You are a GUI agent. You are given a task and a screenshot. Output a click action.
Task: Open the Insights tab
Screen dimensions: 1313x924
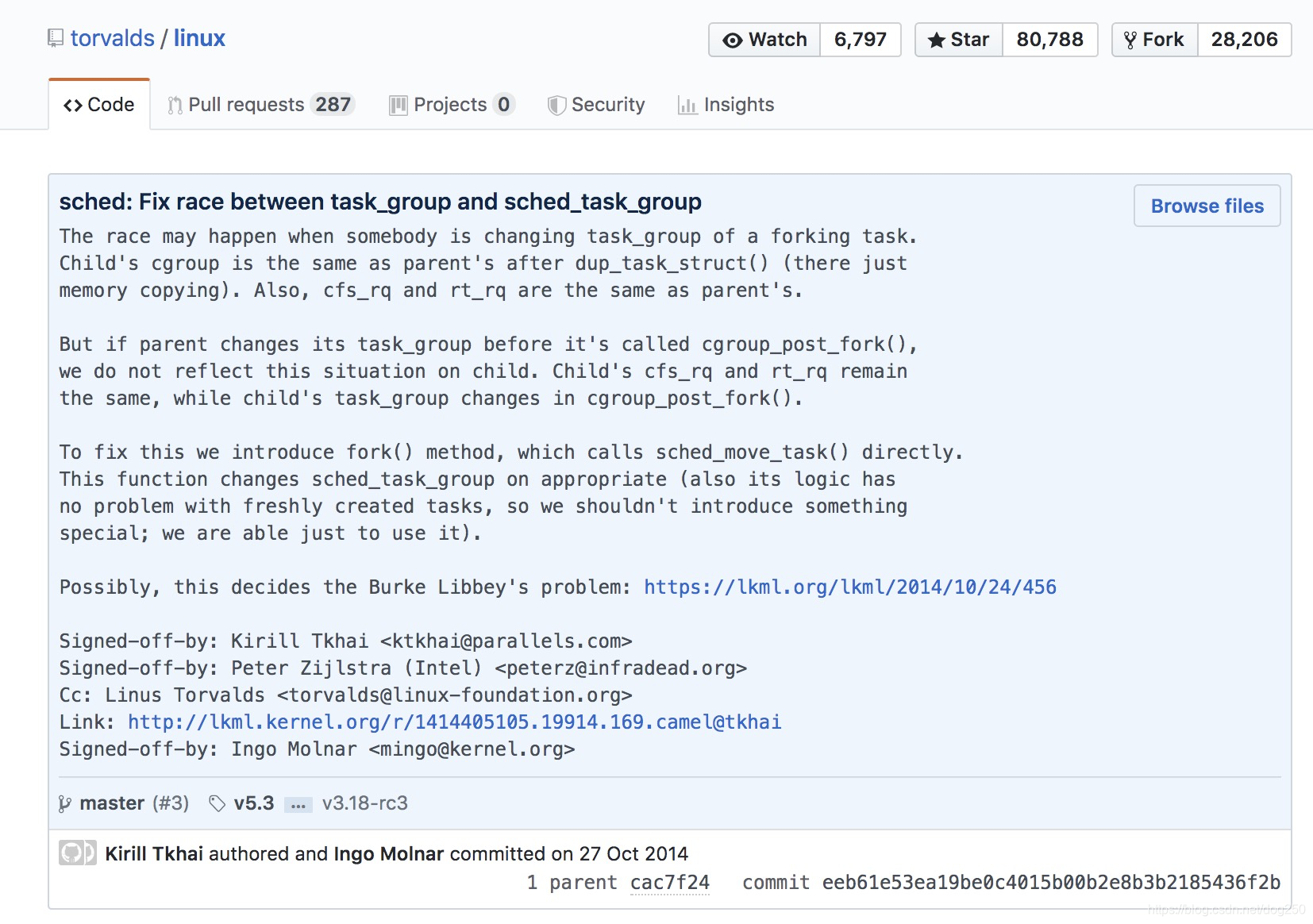[x=726, y=105]
